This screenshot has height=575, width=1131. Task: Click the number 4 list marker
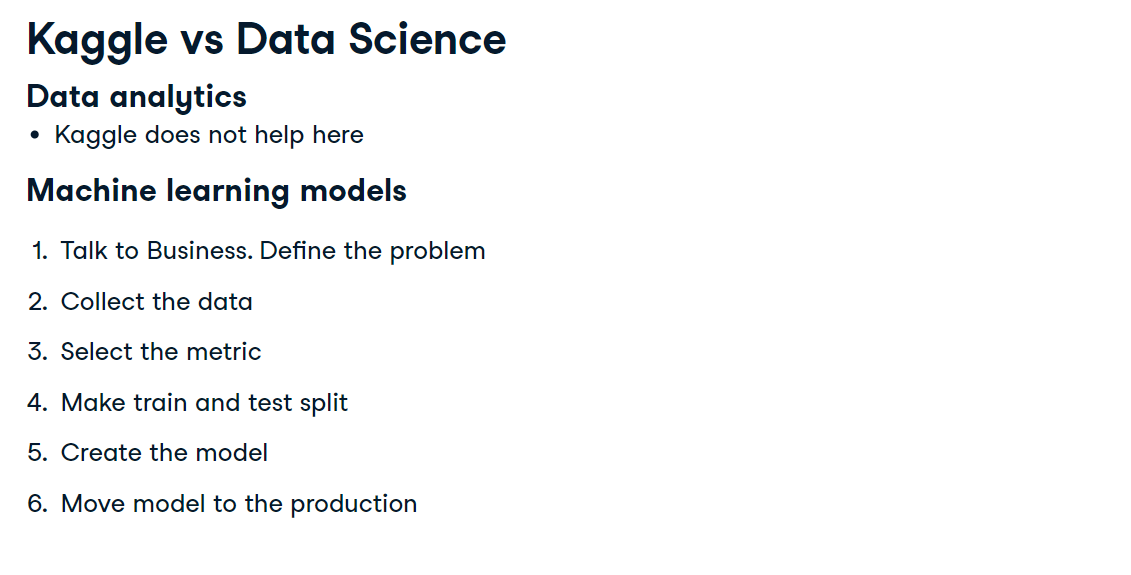coord(38,403)
